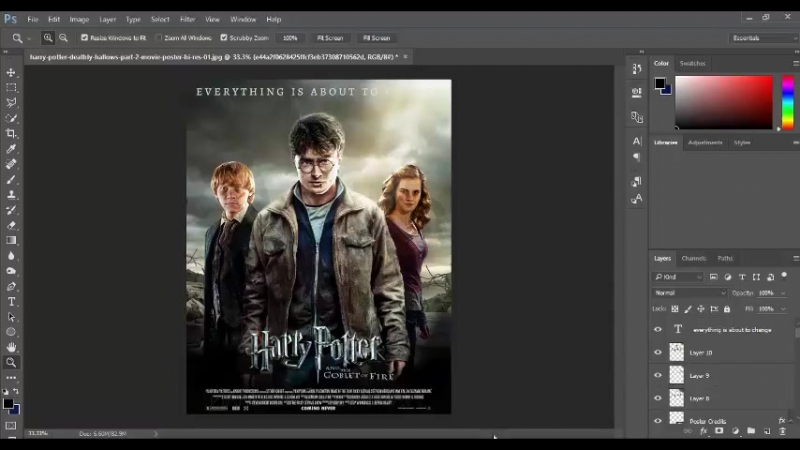Image resolution: width=800 pixels, height=450 pixels.
Task: Create a new layer with the page icon
Action: [767, 431]
